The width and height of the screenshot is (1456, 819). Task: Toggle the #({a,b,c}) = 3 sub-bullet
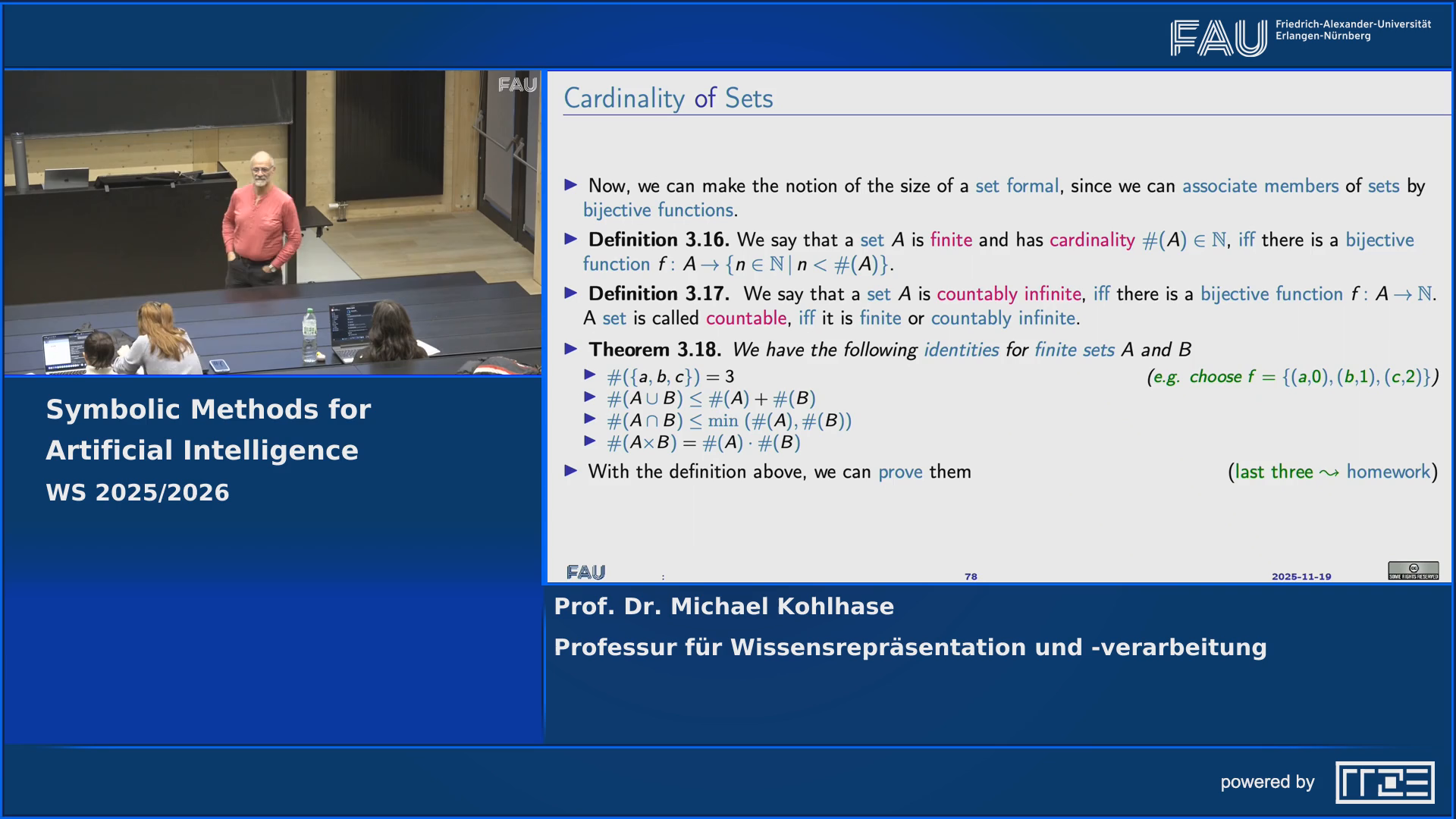591,376
